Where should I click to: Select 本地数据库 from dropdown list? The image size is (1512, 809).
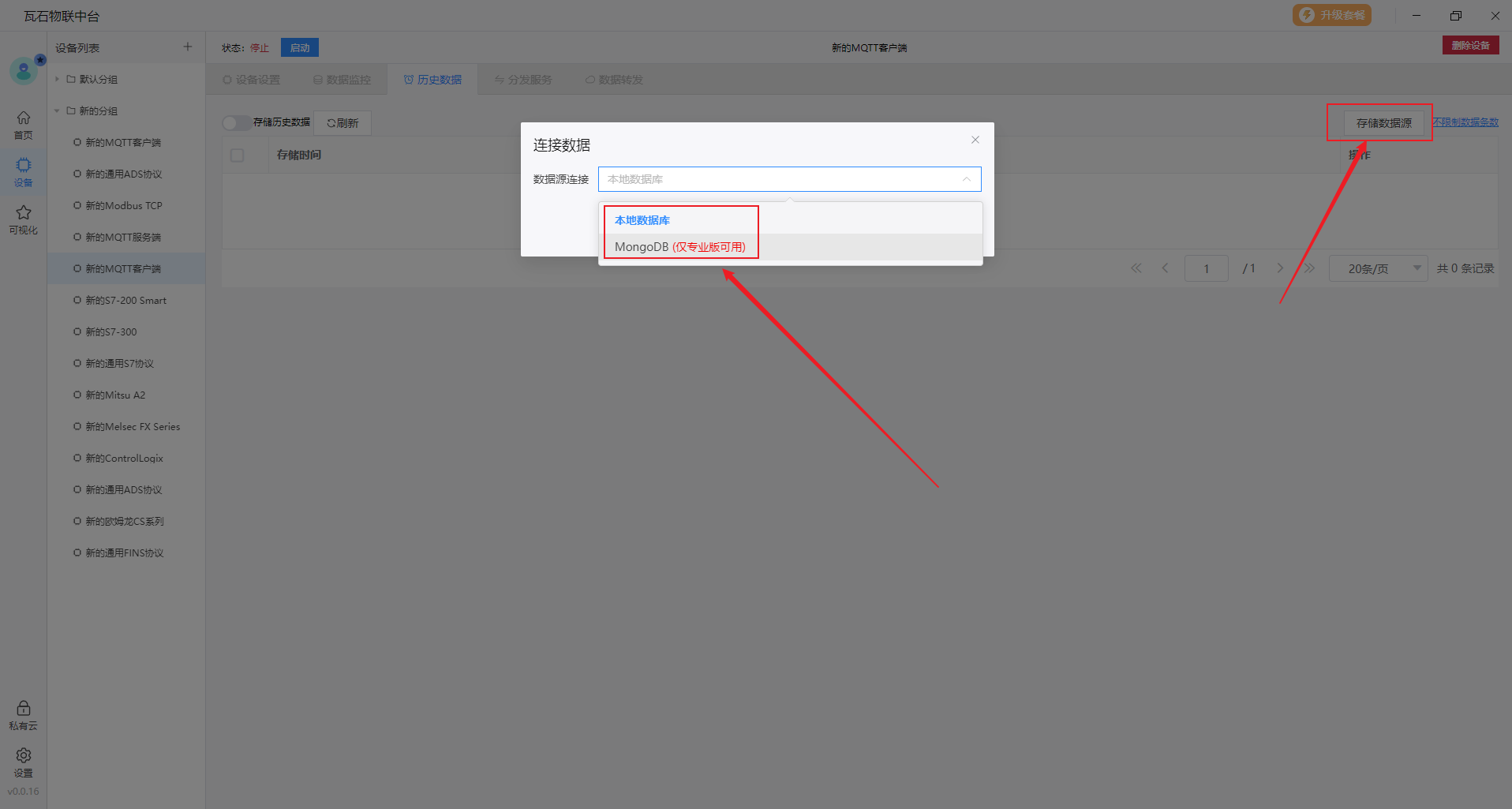click(642, 220)
